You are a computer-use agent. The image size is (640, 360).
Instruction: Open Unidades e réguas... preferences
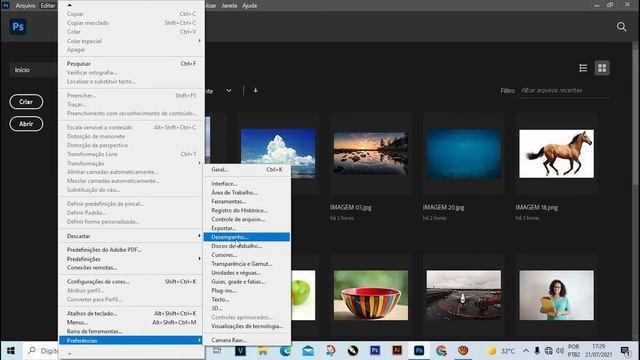tap(247, 273)
